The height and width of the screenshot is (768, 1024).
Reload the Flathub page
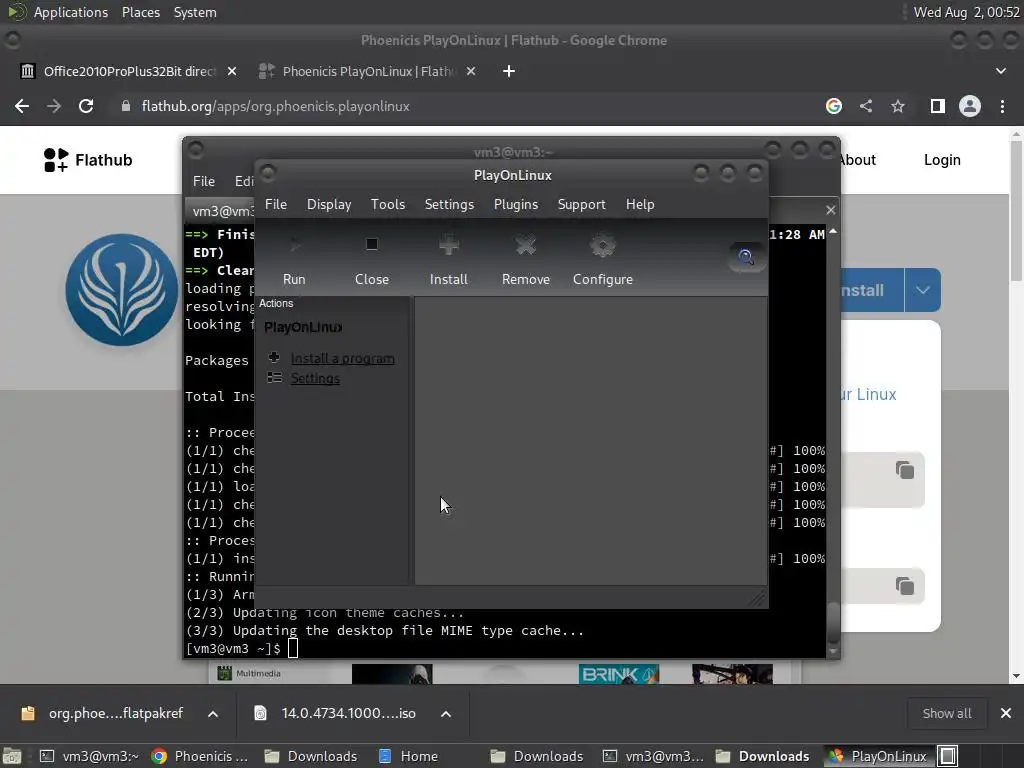[x=86, y=106]
